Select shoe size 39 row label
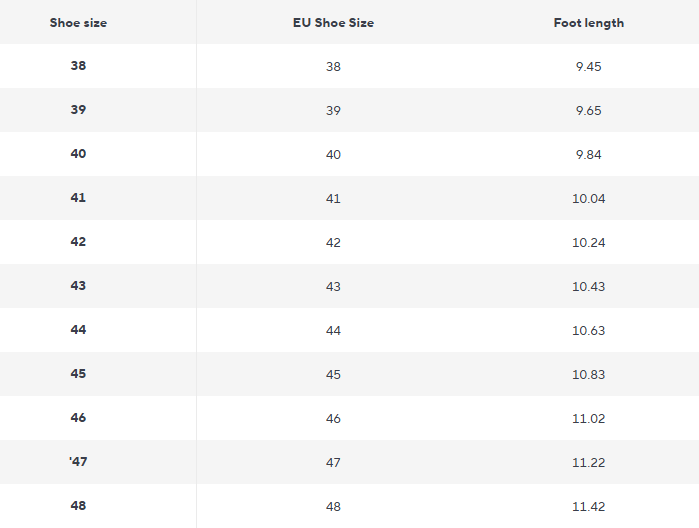This screenshot has height=528, width=699. (x=78, y=110)
